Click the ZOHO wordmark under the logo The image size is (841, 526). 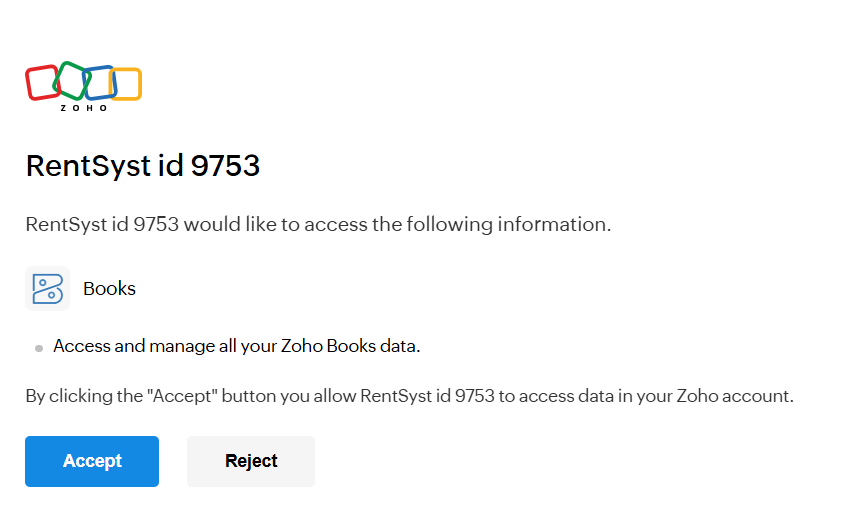click(x=84, y=108)
